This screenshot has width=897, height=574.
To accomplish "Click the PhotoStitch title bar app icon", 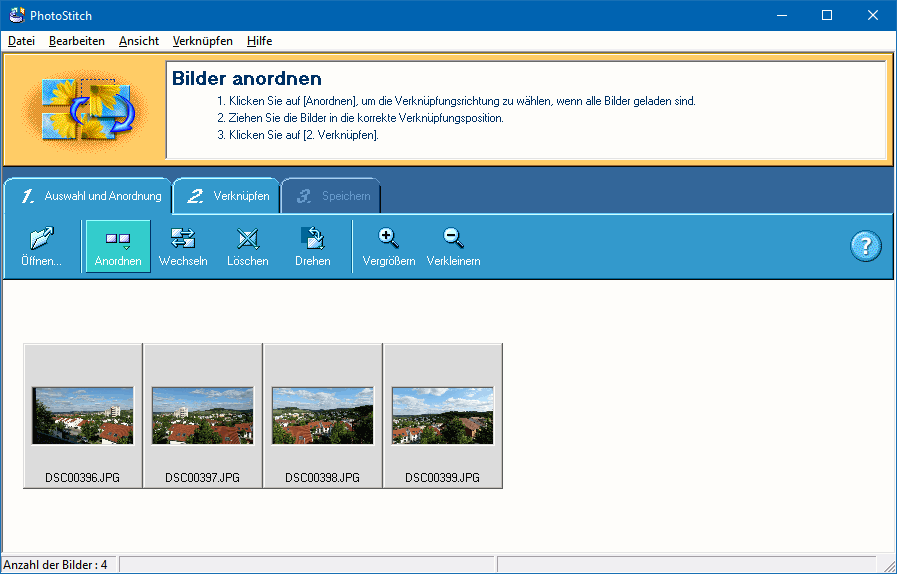I will pyautogui.click(x=15, y=15).
